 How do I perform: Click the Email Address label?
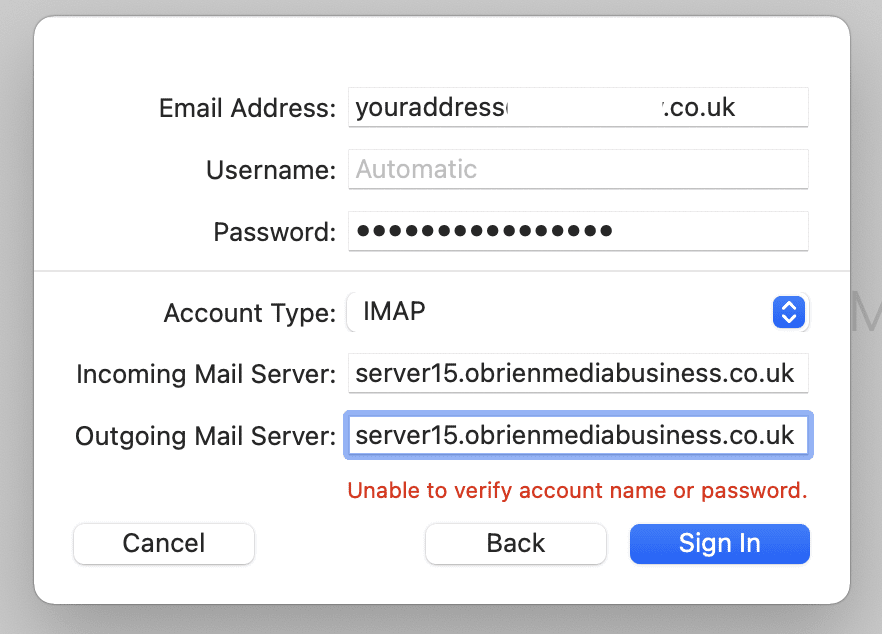click(247, 109)
